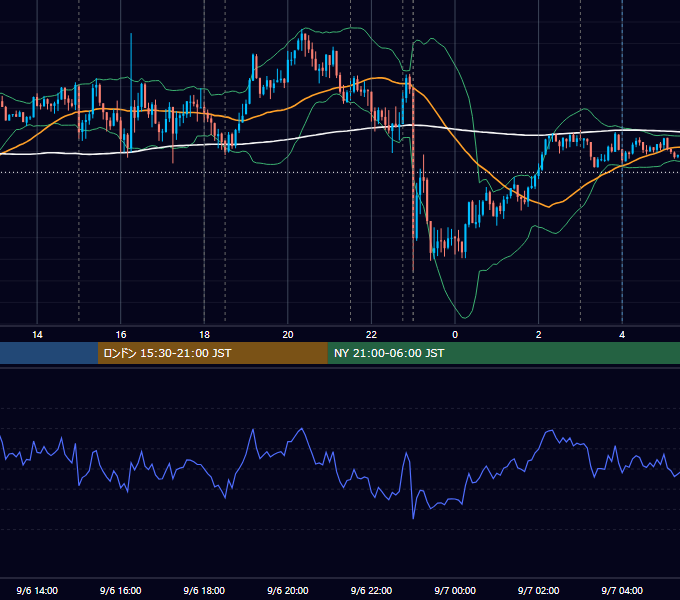Click hour label 4 on upper axis
This screenshot has width=680, height=600.
coord(622,335)
